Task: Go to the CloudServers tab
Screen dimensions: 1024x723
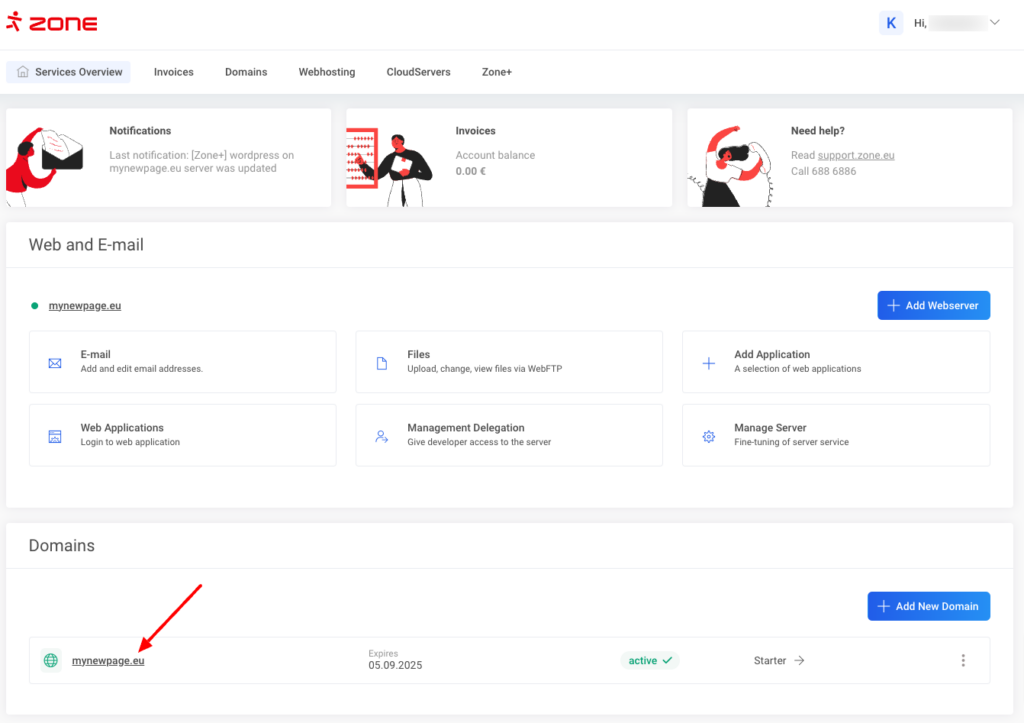Action: click(418, 72)
